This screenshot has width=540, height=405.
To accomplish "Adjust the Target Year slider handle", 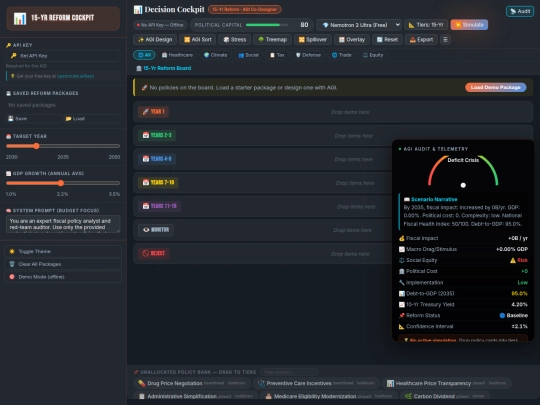I will pyautogui.click(x=36, y=146).
